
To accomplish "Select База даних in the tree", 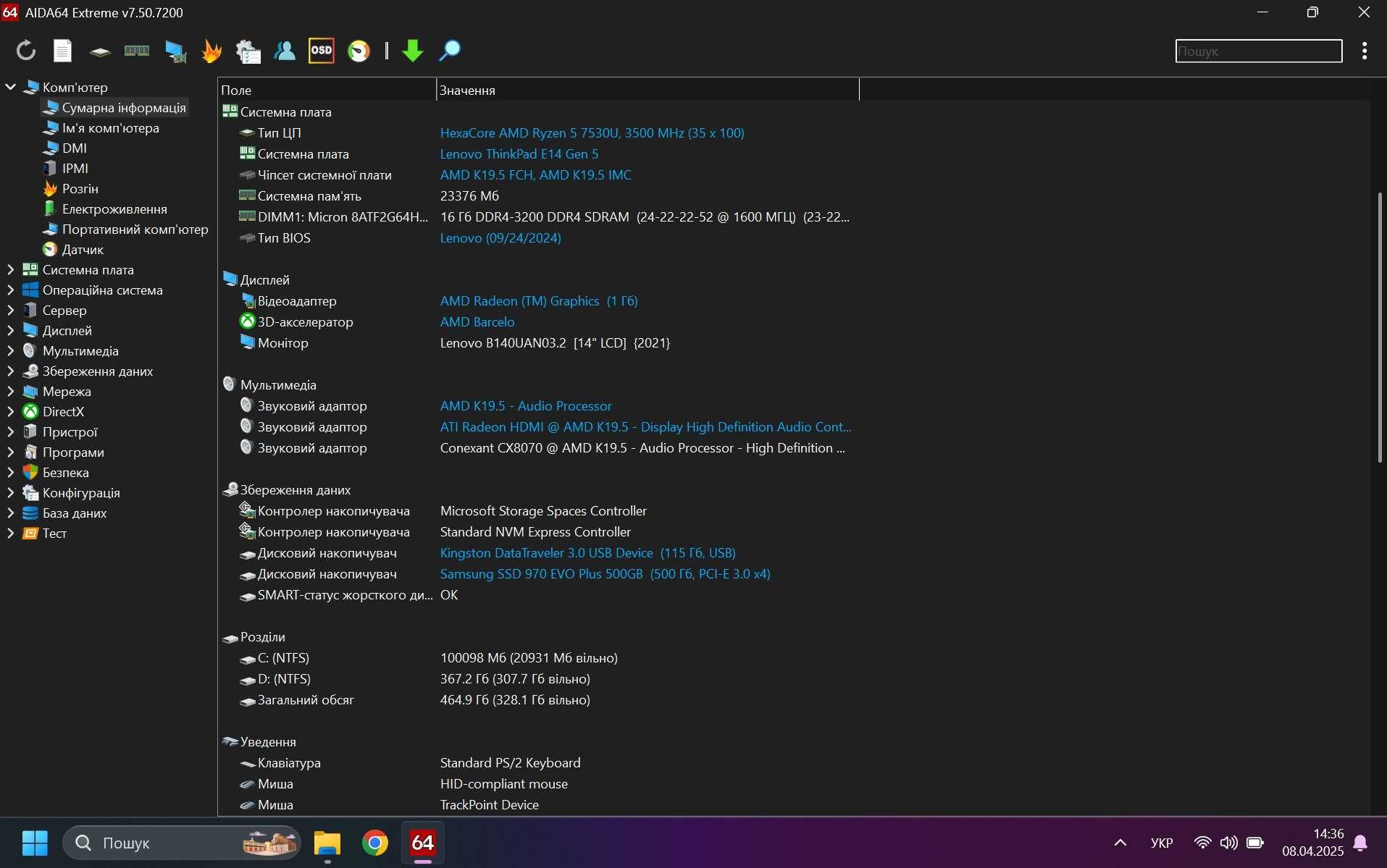I will tap(75, 513).
